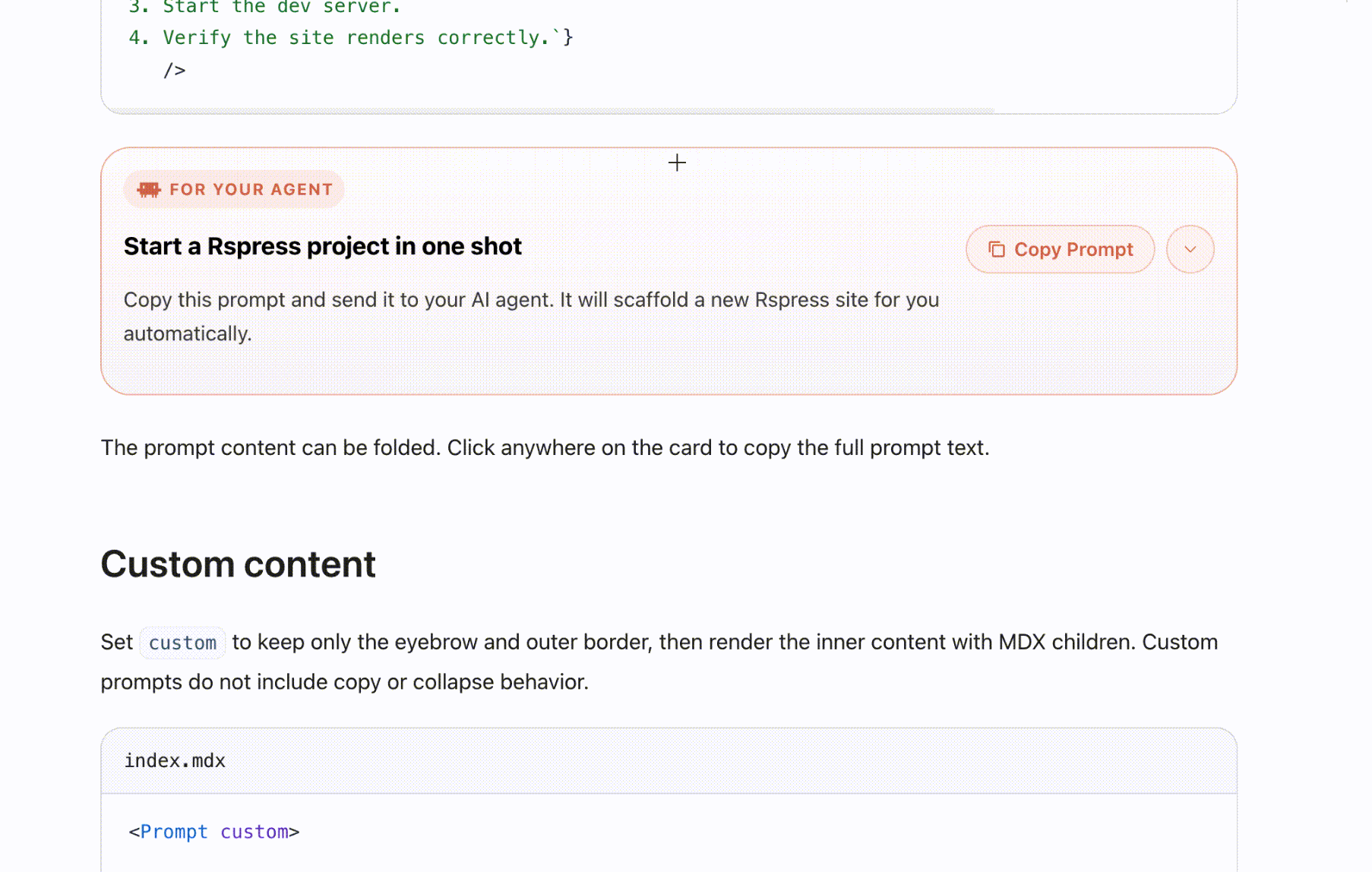Click the 'Verify the site renders correctly' code line

pos(349,38)
